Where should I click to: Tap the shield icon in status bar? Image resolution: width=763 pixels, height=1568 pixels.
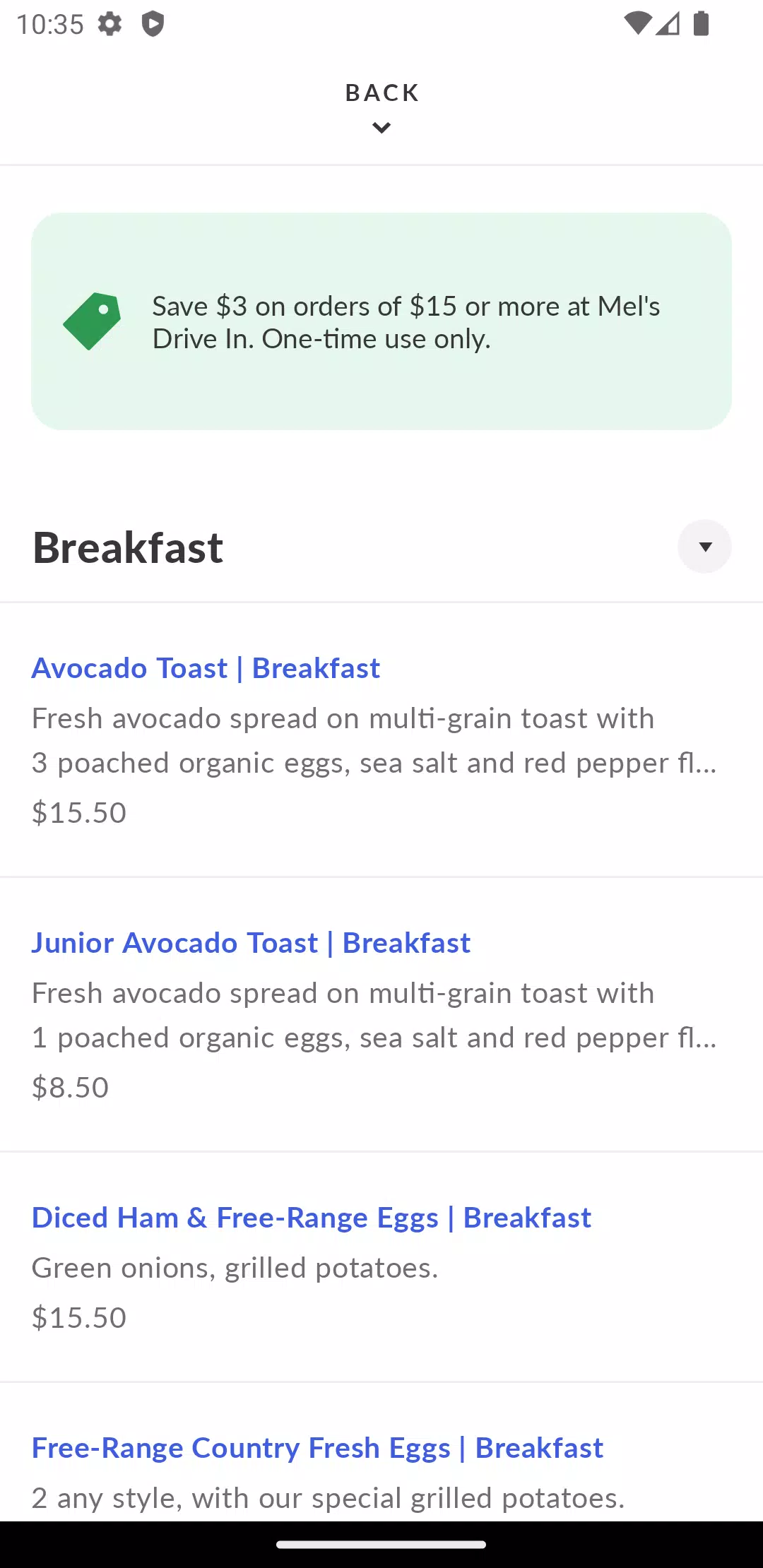pos(153,24)
